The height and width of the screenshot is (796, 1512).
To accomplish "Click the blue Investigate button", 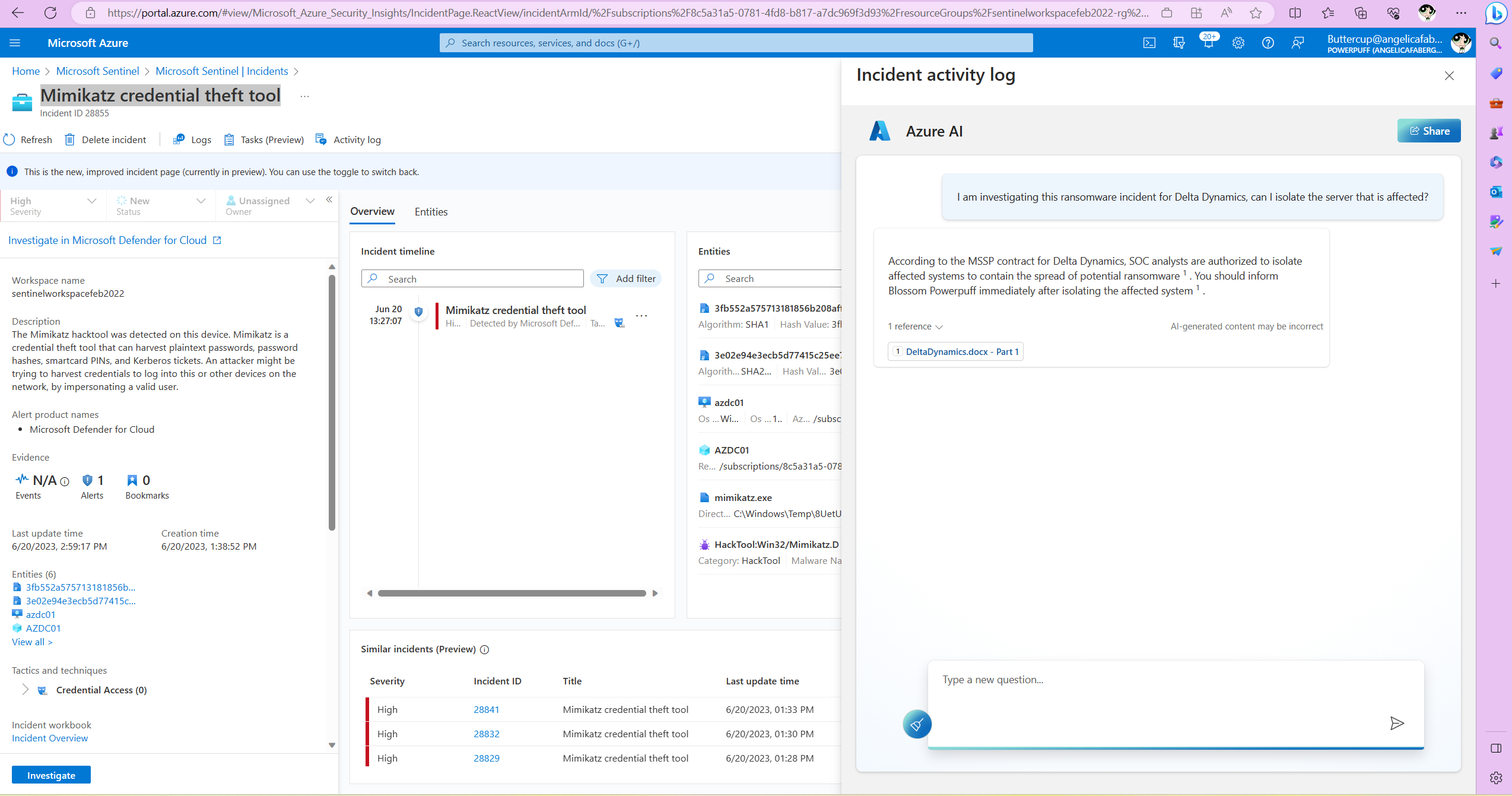I will [51, 775].
